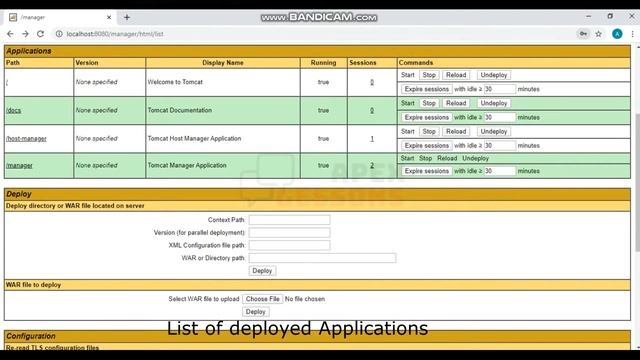Click 'Tomcat Manager Application' display name text
The height and width of the screenshot is (360, 640).
[187, 165]
